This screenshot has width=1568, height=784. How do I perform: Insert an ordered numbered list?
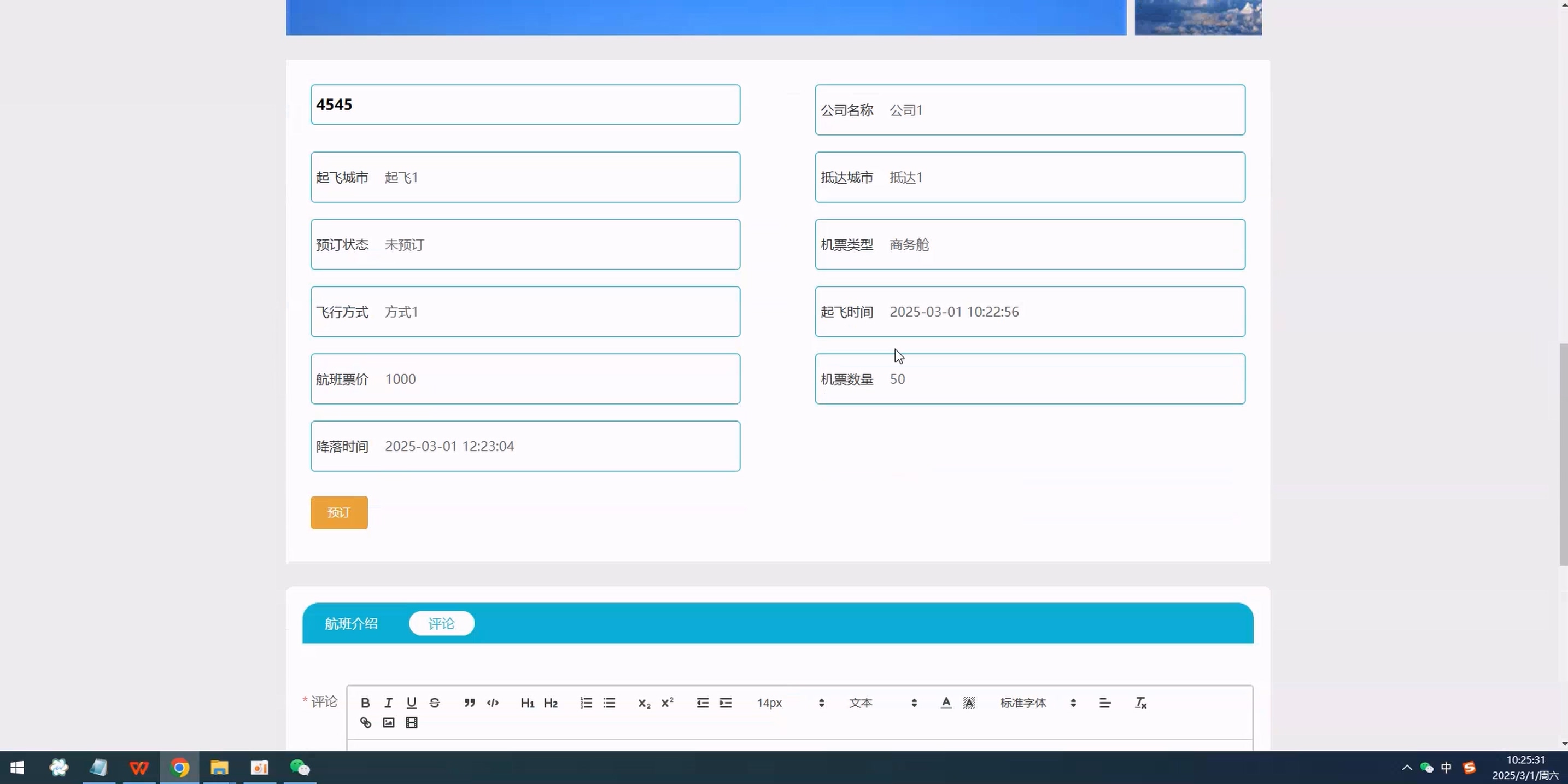[x=586, y=703]
